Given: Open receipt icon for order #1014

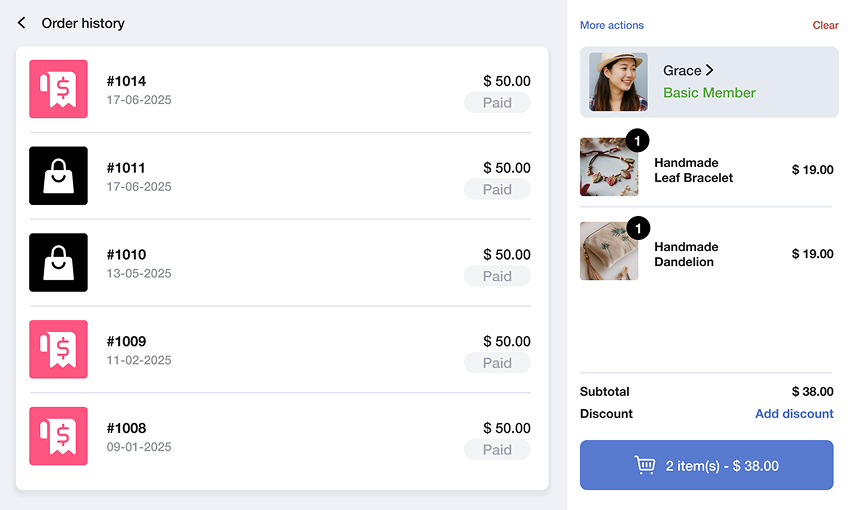Looking at the screenshot, I should coord(59,89).
